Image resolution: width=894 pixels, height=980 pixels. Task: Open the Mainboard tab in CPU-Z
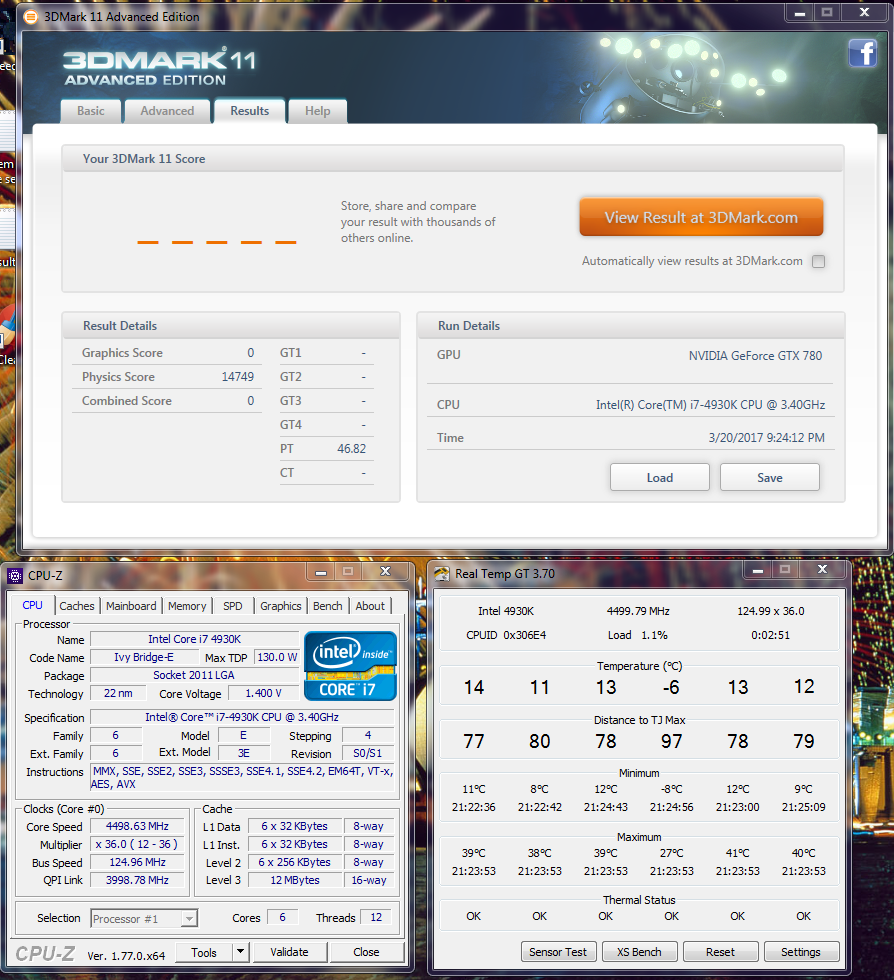click(131, 606)
